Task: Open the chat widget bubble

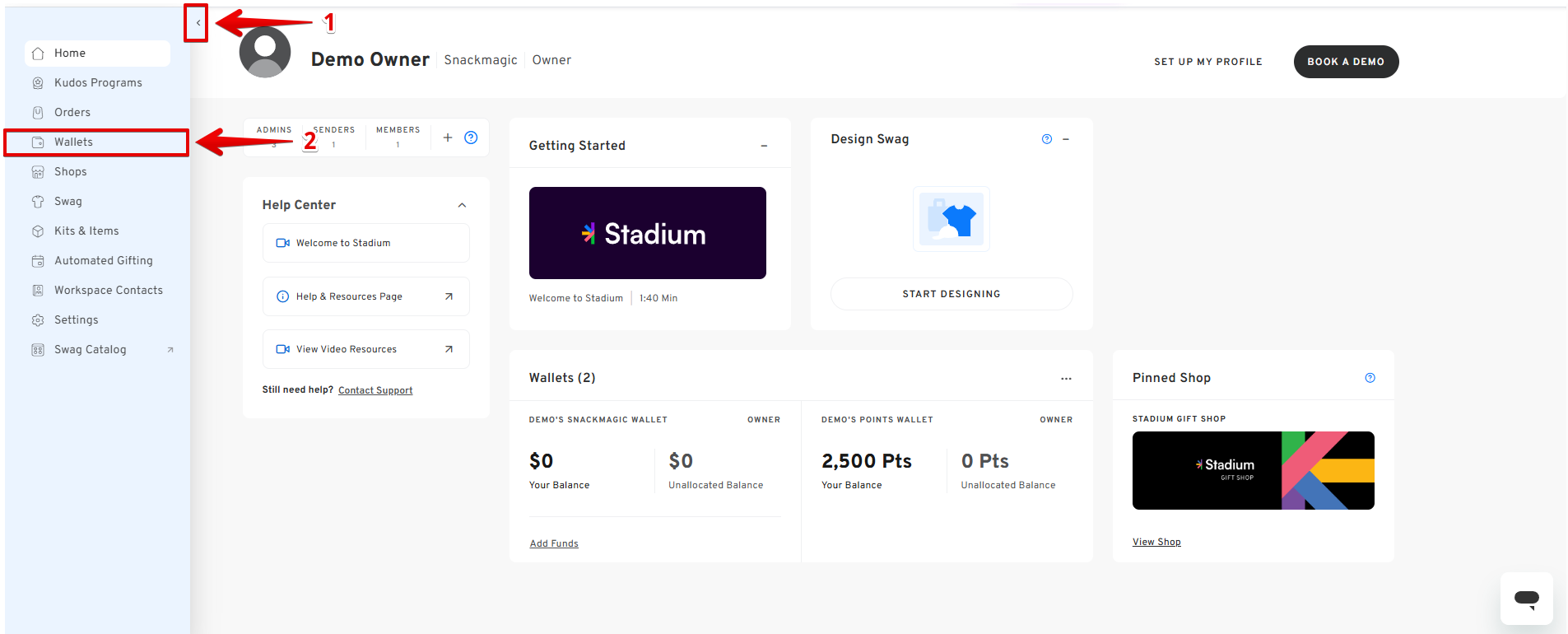Action: pos(1526,599)
